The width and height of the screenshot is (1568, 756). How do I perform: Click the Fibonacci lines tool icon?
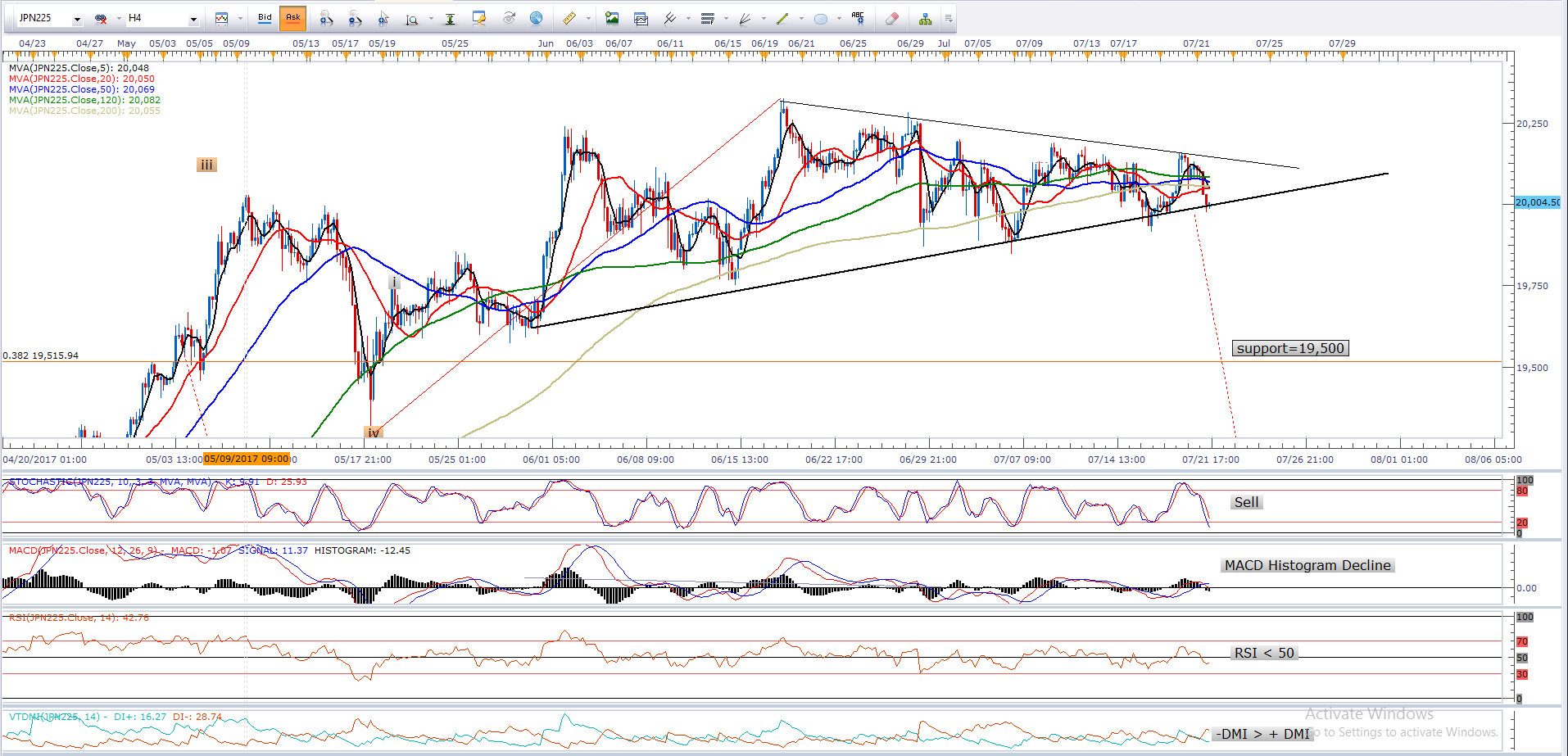[708, 18]
